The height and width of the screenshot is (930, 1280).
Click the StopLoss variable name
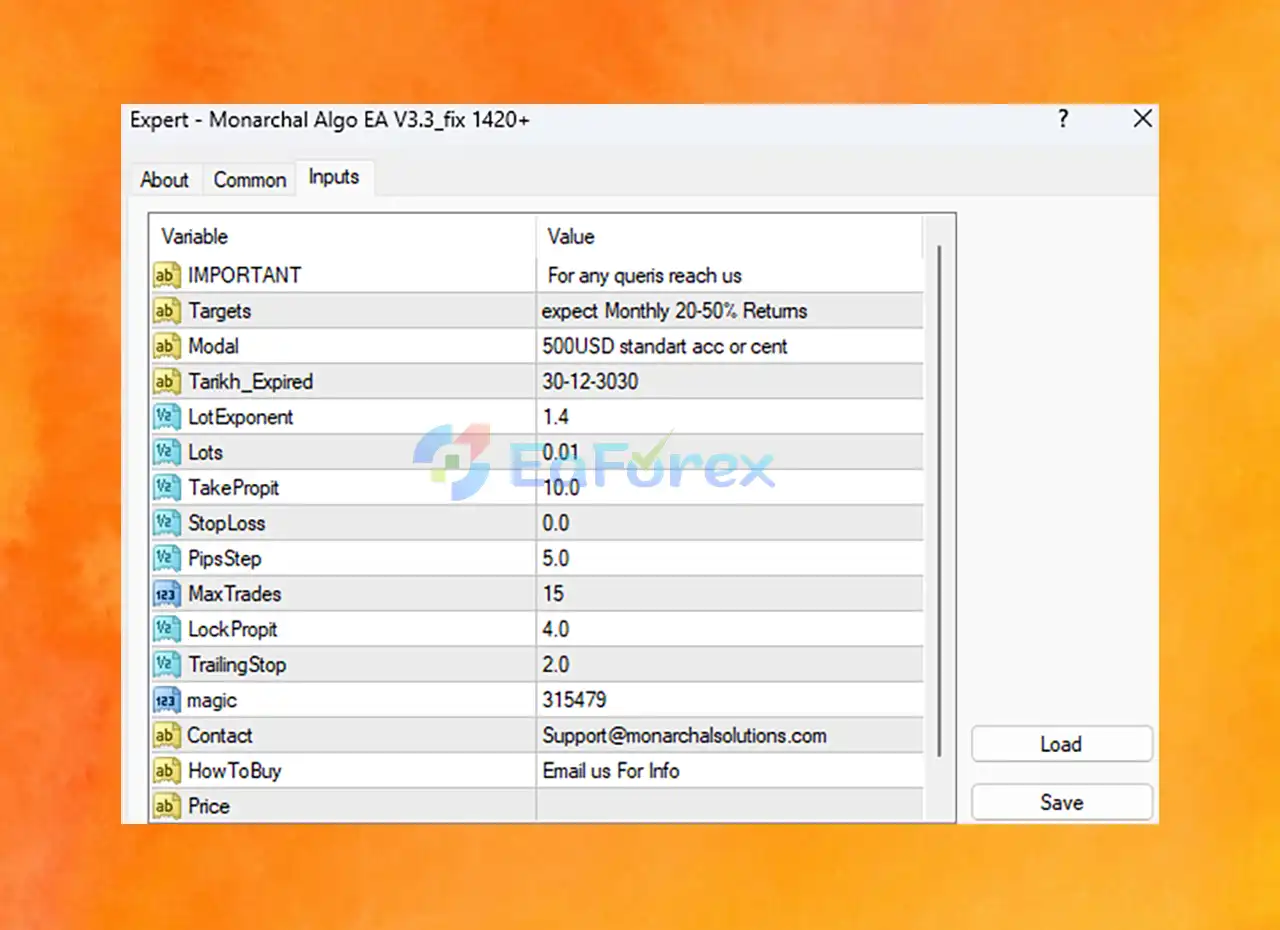227,523
